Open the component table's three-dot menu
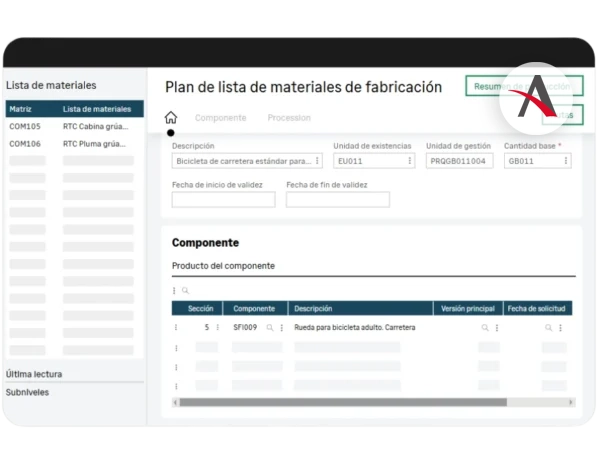Screen dimensions: 600x463 [175, 290]
